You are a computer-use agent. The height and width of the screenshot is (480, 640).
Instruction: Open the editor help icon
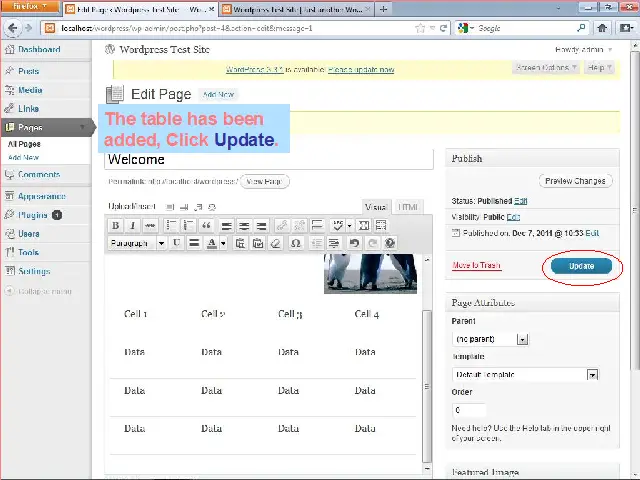pyautogui.click(x=390, y=243)
